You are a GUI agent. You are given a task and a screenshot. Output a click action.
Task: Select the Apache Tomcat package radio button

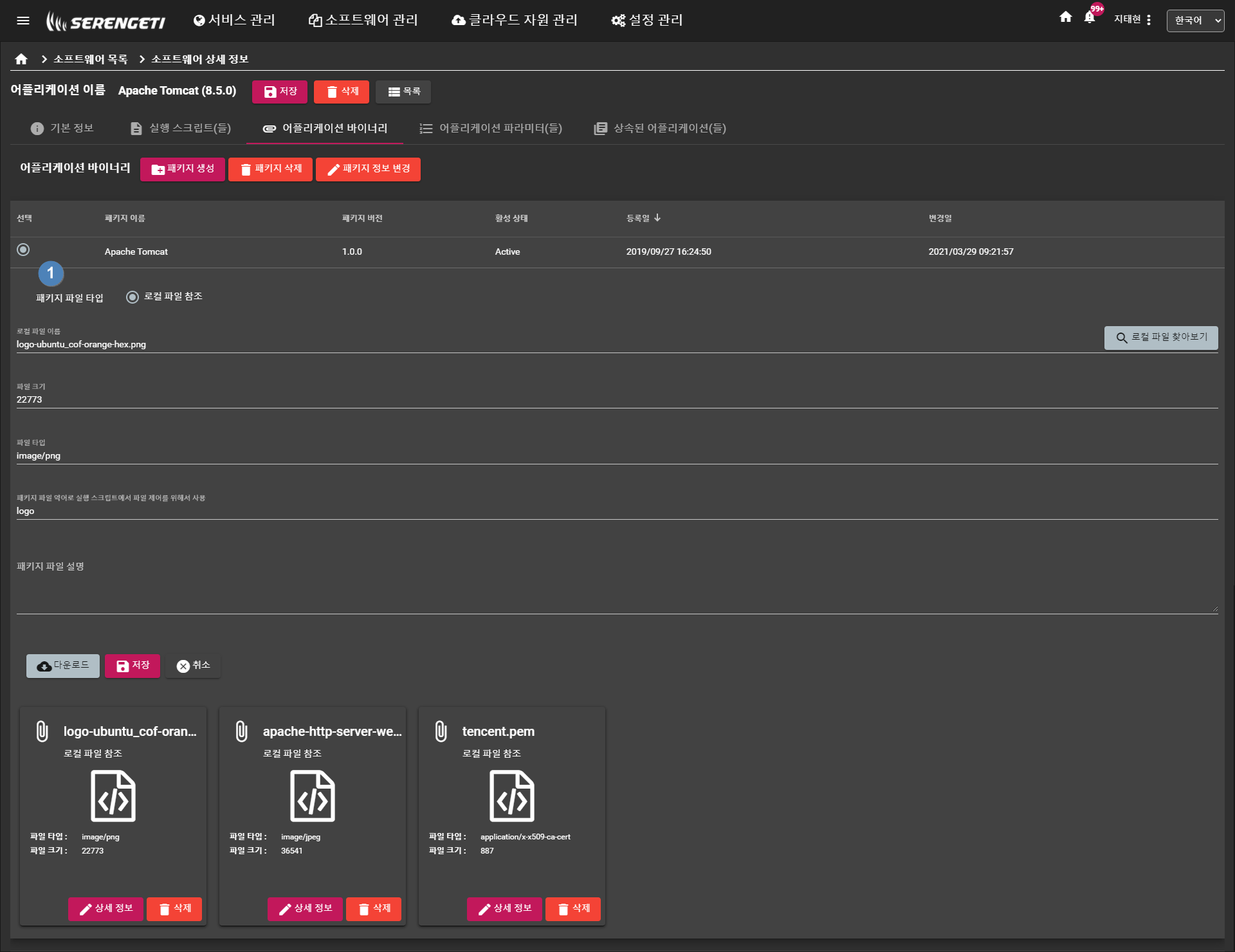[x=23, y=250]
